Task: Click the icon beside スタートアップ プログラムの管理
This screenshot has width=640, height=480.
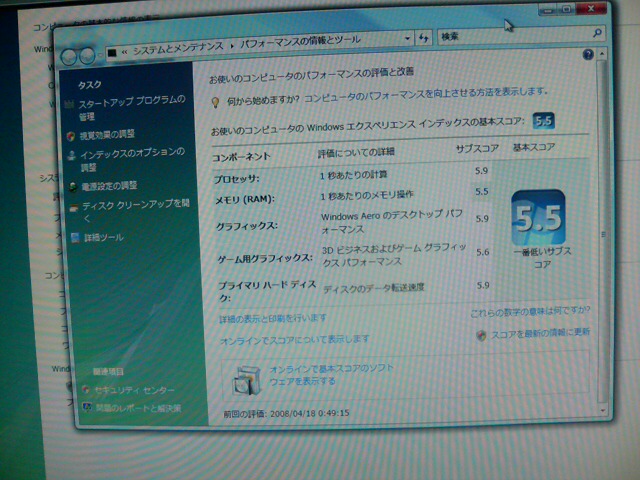Action: [69, 104]
